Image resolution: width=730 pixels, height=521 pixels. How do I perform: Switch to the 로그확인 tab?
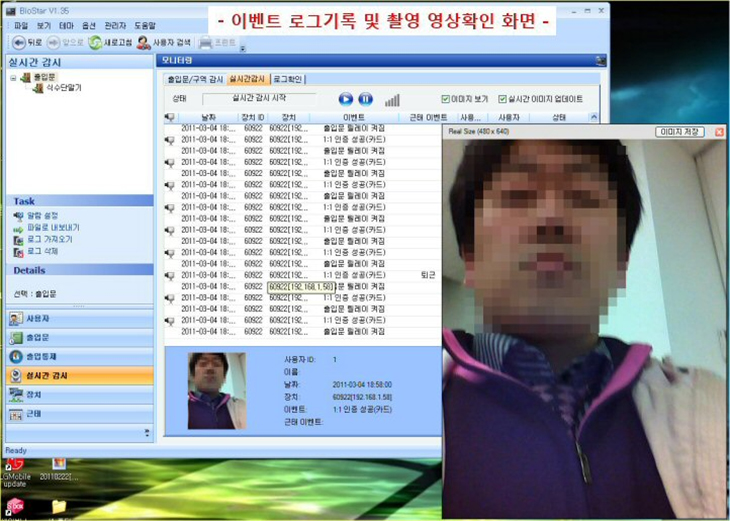coord(287,77)
